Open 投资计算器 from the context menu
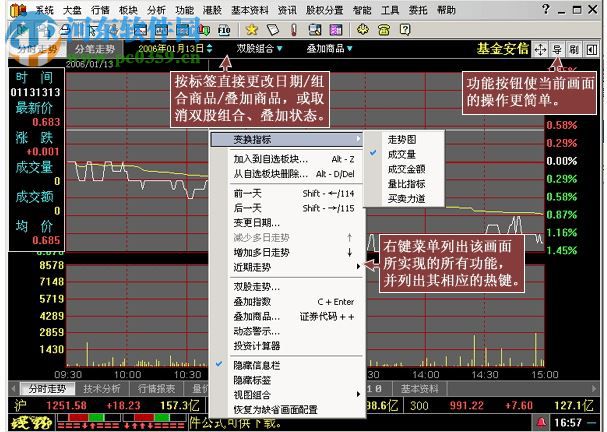The width and height of the screenshot is (607, 432). (286, 346)
